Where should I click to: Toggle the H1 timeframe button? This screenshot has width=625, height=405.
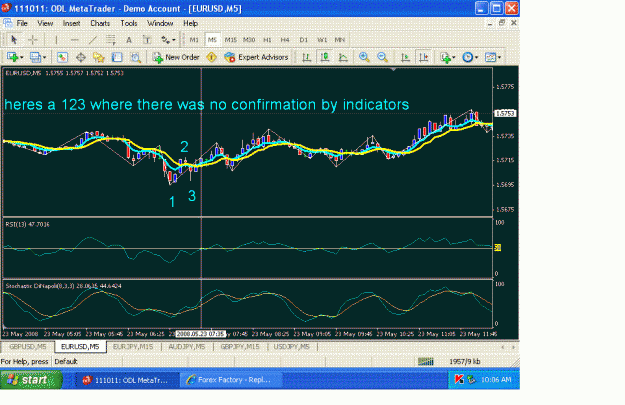pyautogui.click(x=267, y=40)
